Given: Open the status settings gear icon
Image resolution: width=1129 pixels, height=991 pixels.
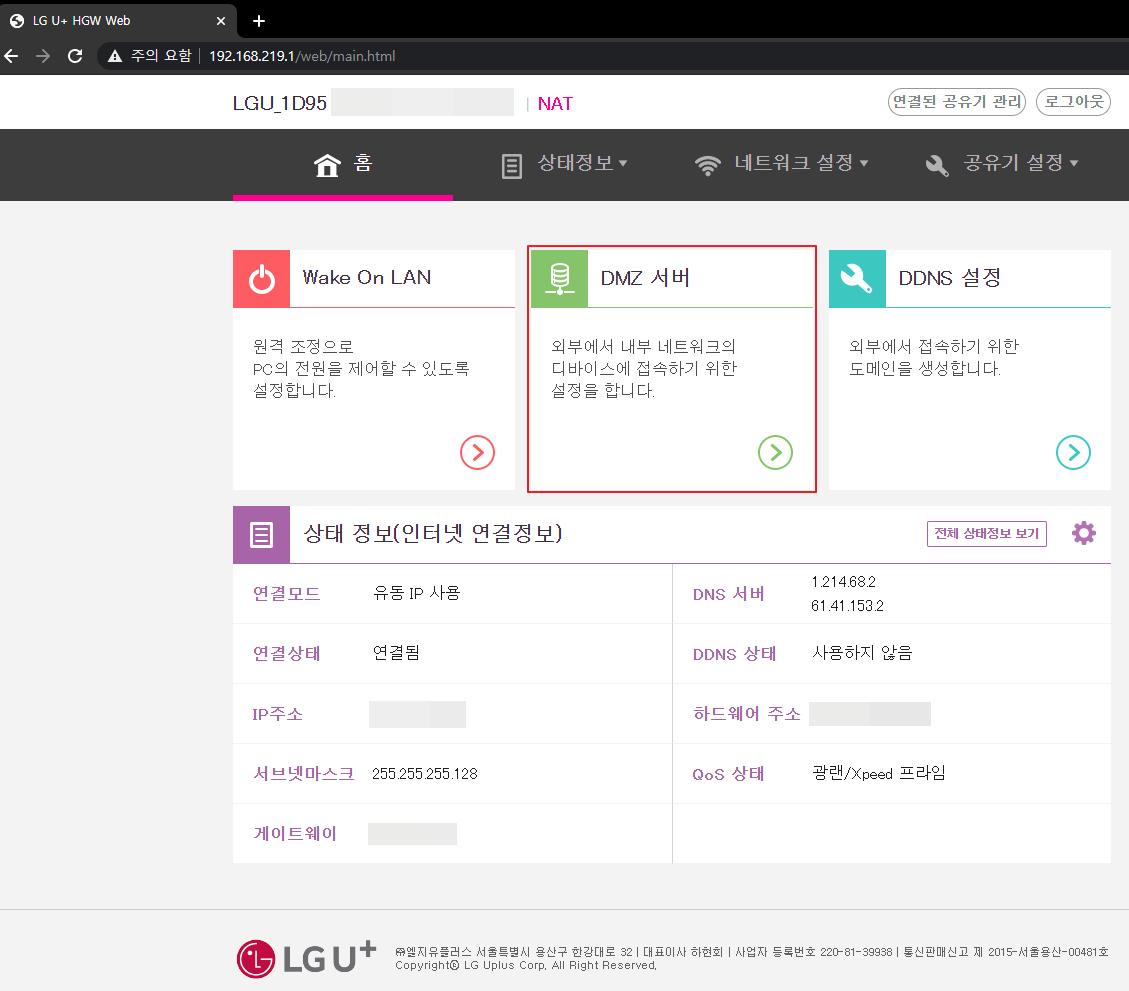Looking at the screenshot, I should tap(1084, 533).
